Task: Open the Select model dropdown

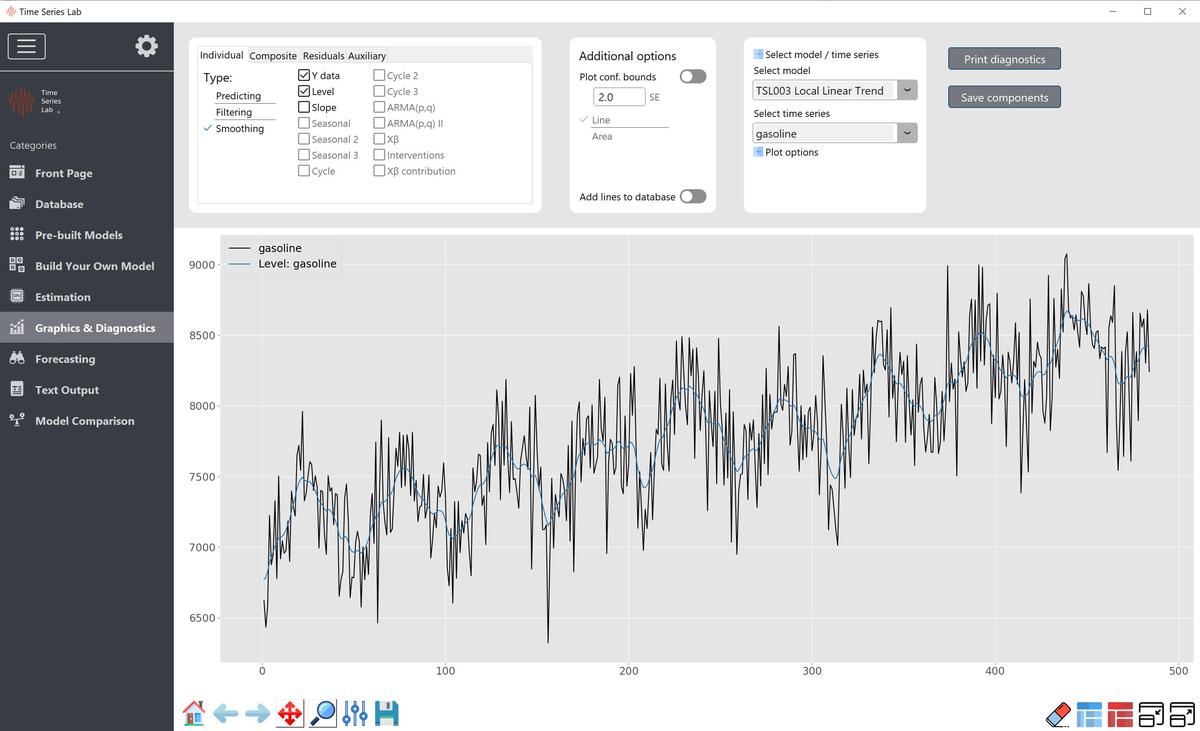Action: point(907,90)
